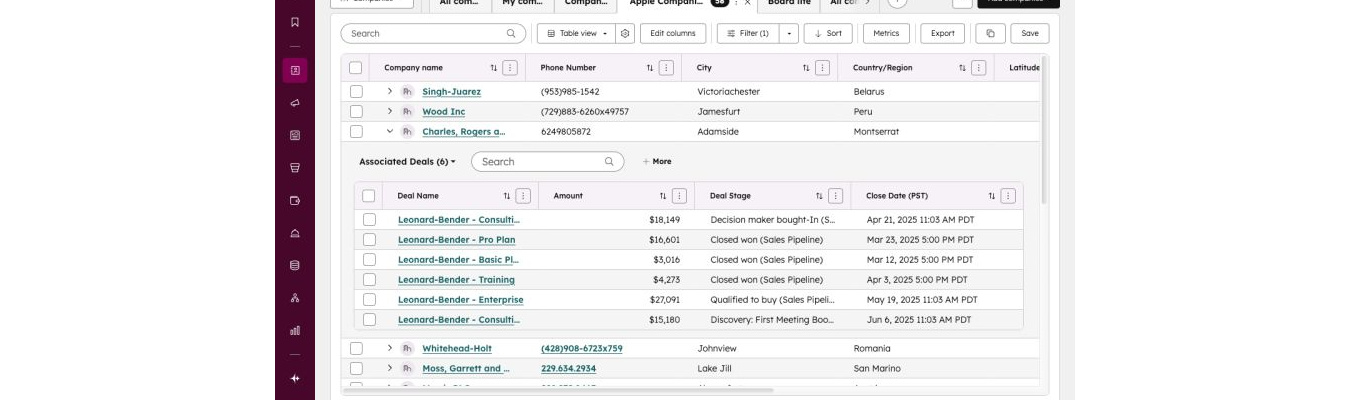The width and height of the screenshot is (1350, 400).
Task: Open Deal Stage column options menu
Action: click(835, 196)
